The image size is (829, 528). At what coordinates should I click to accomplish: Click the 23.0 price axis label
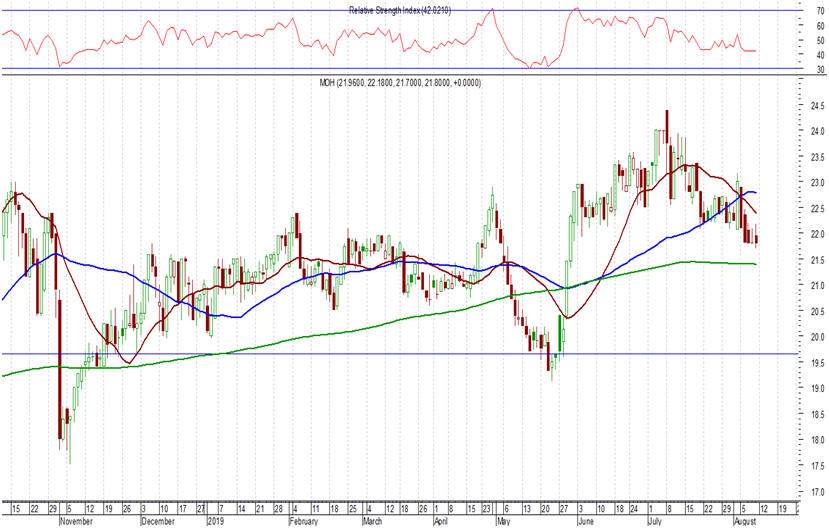pyautogui.click(x=818, y=183)
